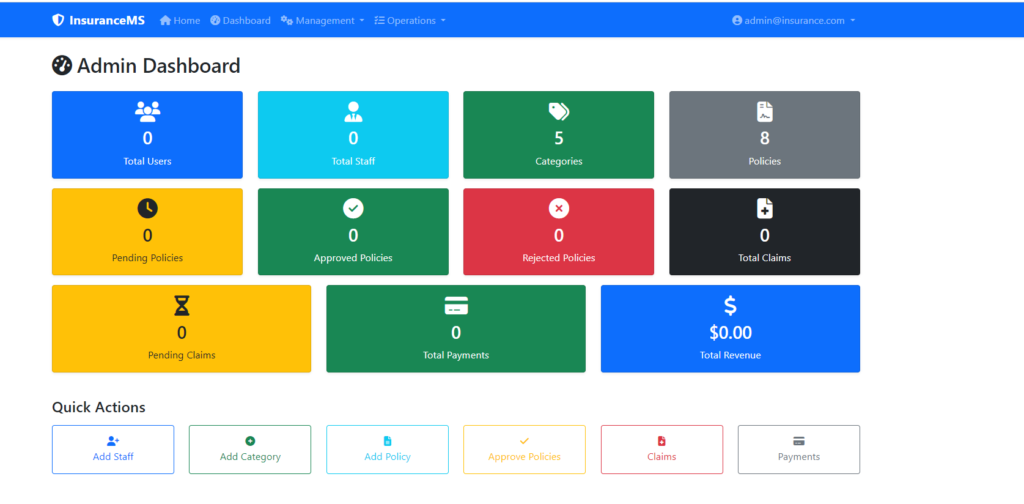
Task: Click the Claims quick action label
Action: (662, 456)
